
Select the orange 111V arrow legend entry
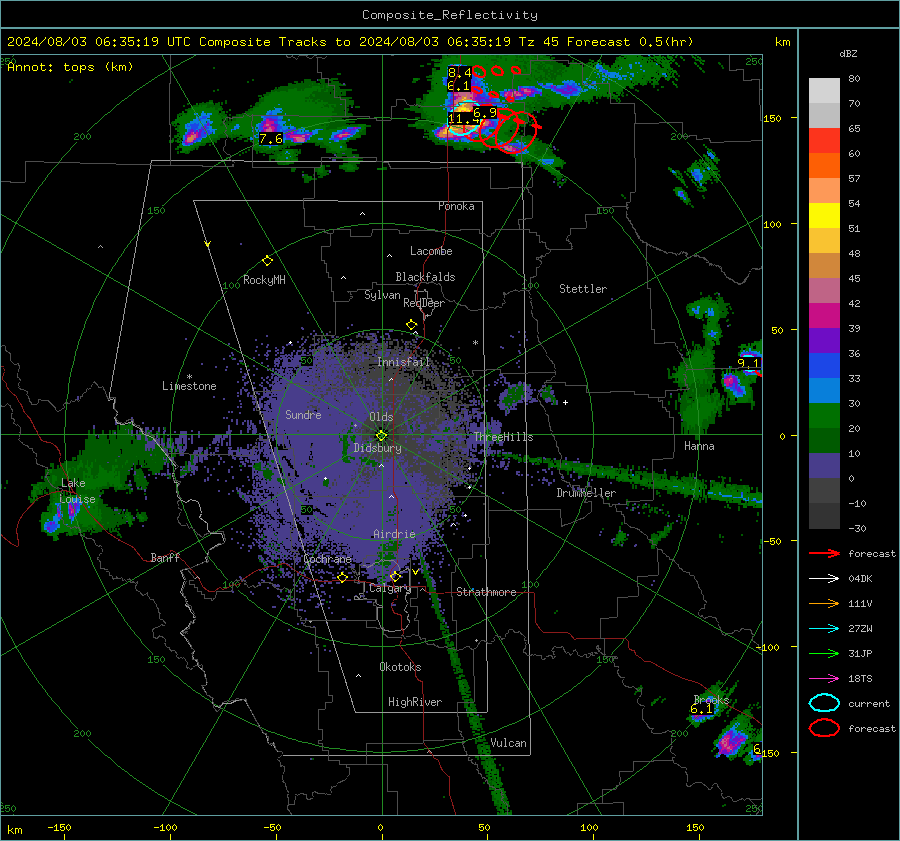point(824,603)
